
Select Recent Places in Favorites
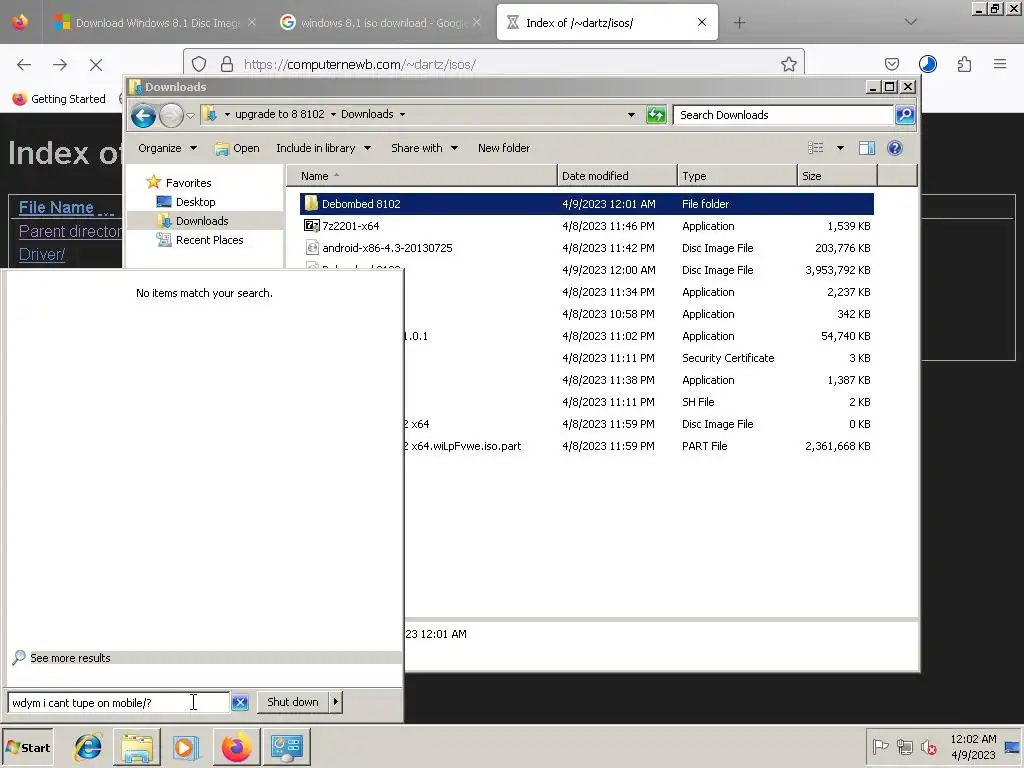point(209,240)
